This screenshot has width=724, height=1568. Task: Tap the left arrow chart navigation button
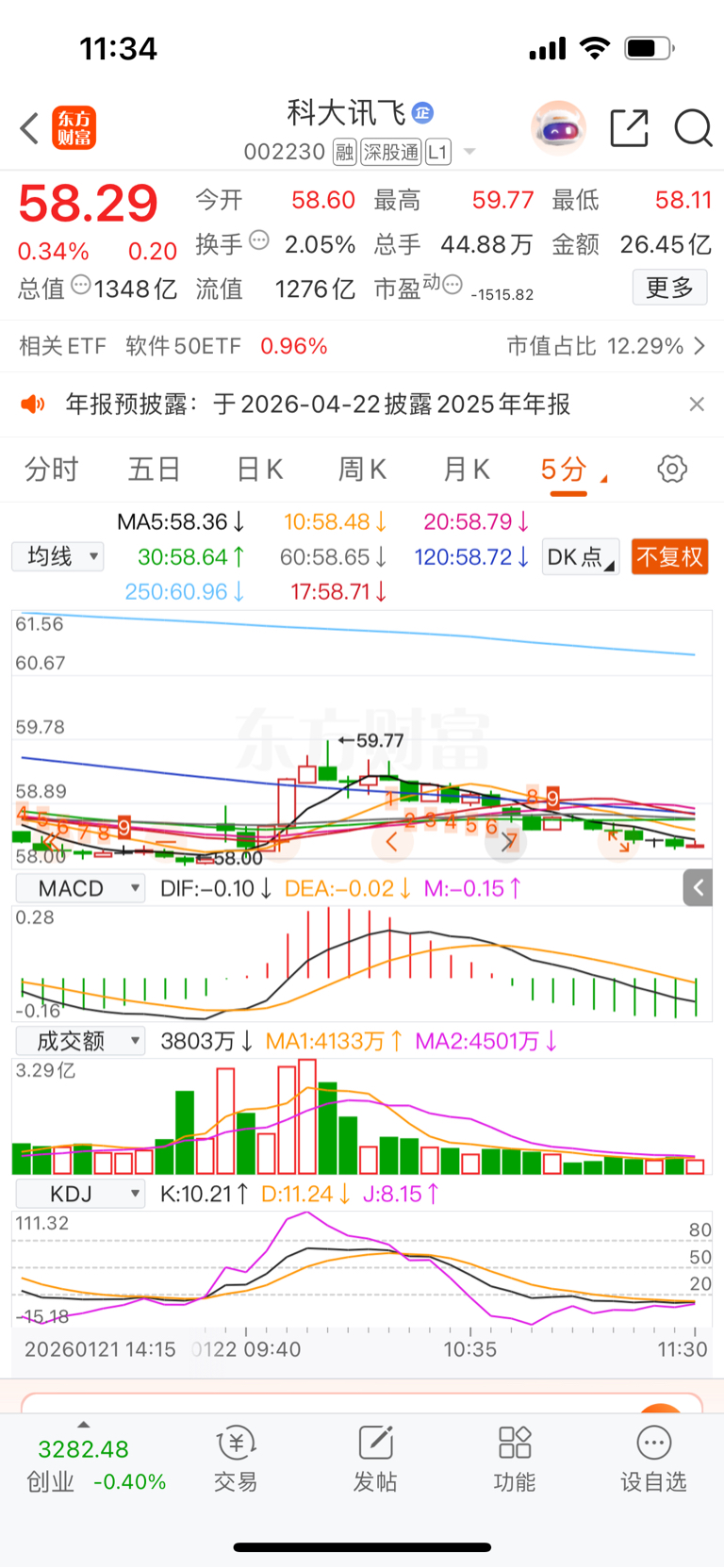[391, 841]
